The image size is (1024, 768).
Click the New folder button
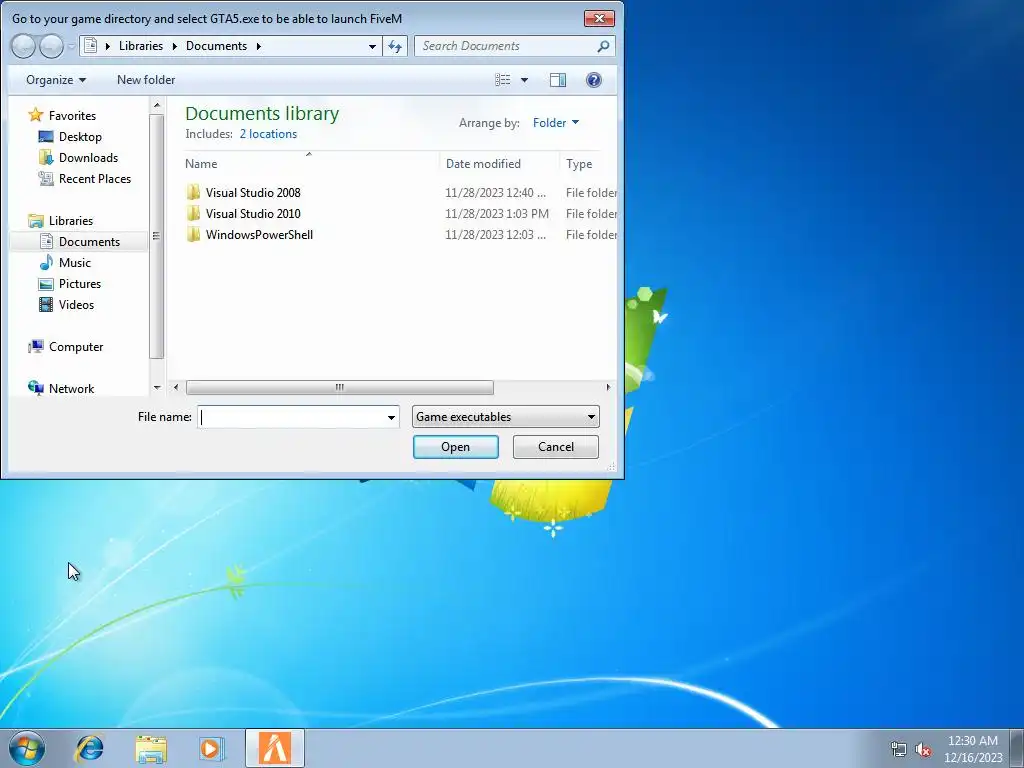tap(146, 80)
